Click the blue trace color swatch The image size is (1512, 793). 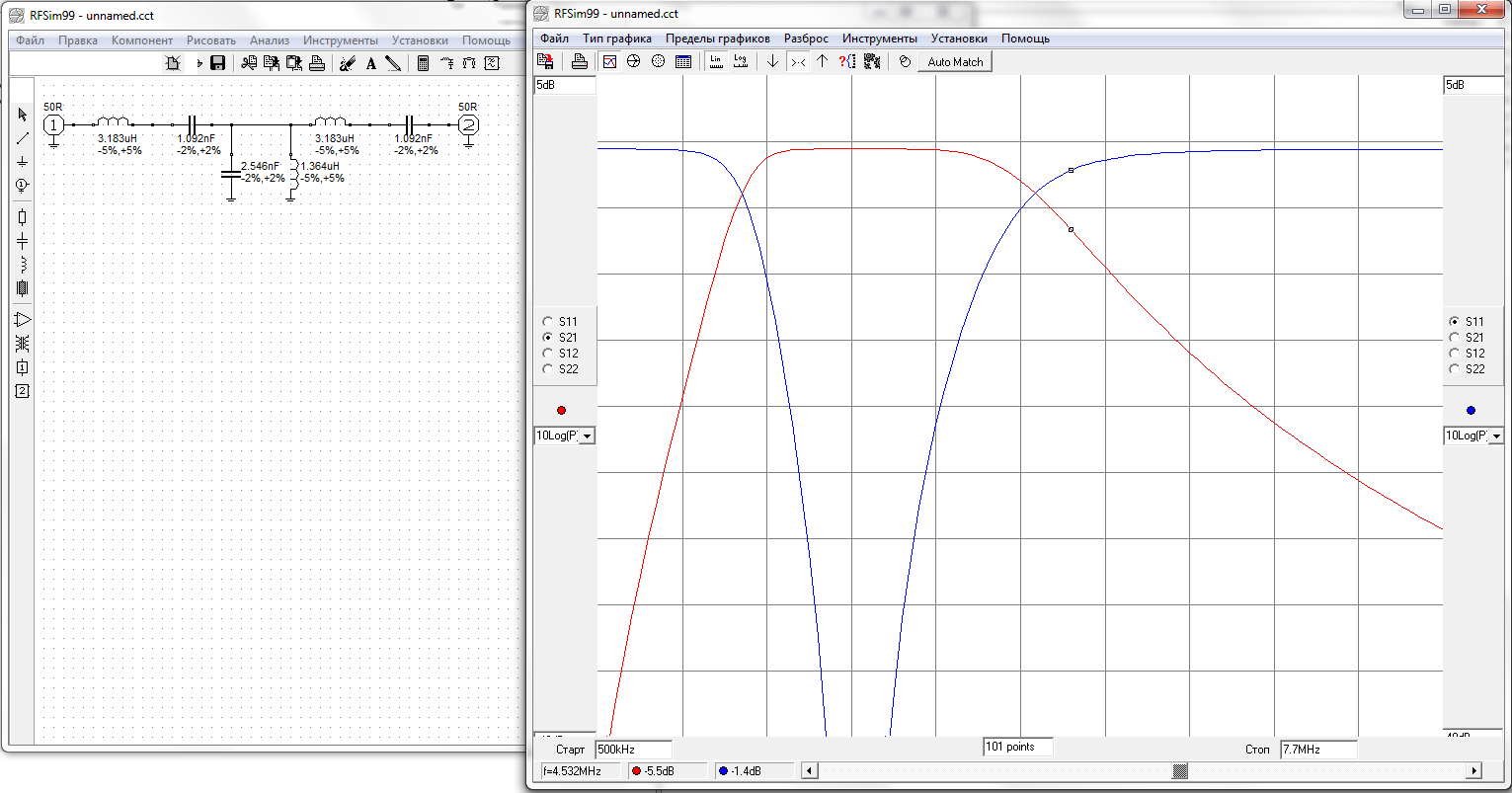click(1472, 410)
